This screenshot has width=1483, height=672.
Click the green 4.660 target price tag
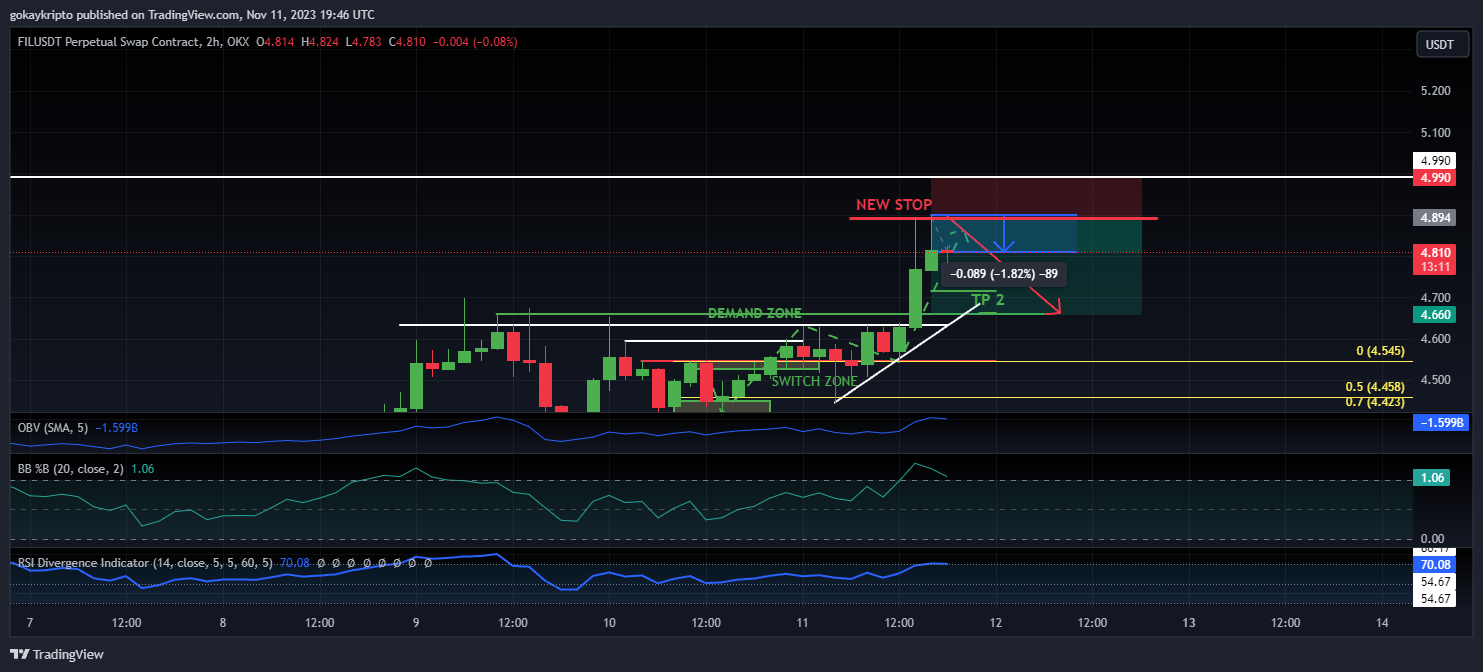(x=1435, y=314)
